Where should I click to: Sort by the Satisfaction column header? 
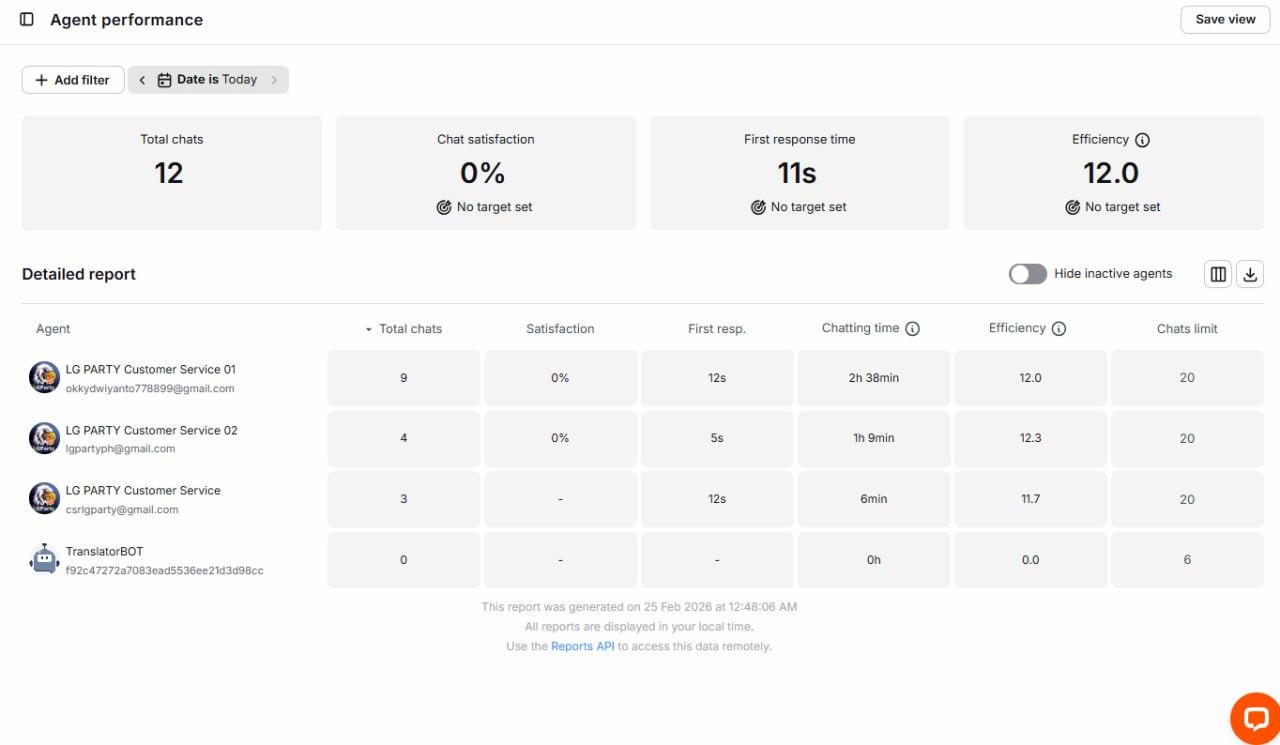(560, 329)
